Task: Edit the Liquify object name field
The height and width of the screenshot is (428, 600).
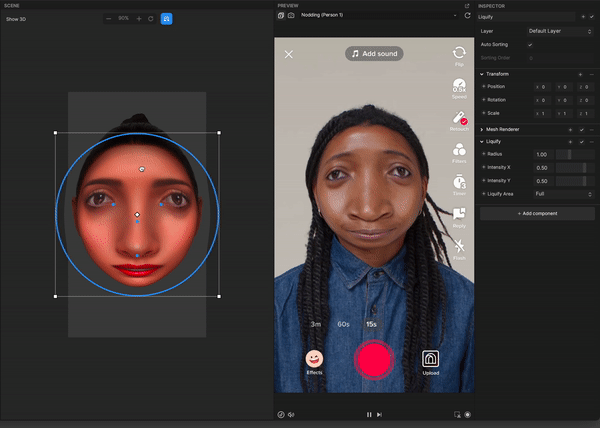Action: (x=526, y=17)
